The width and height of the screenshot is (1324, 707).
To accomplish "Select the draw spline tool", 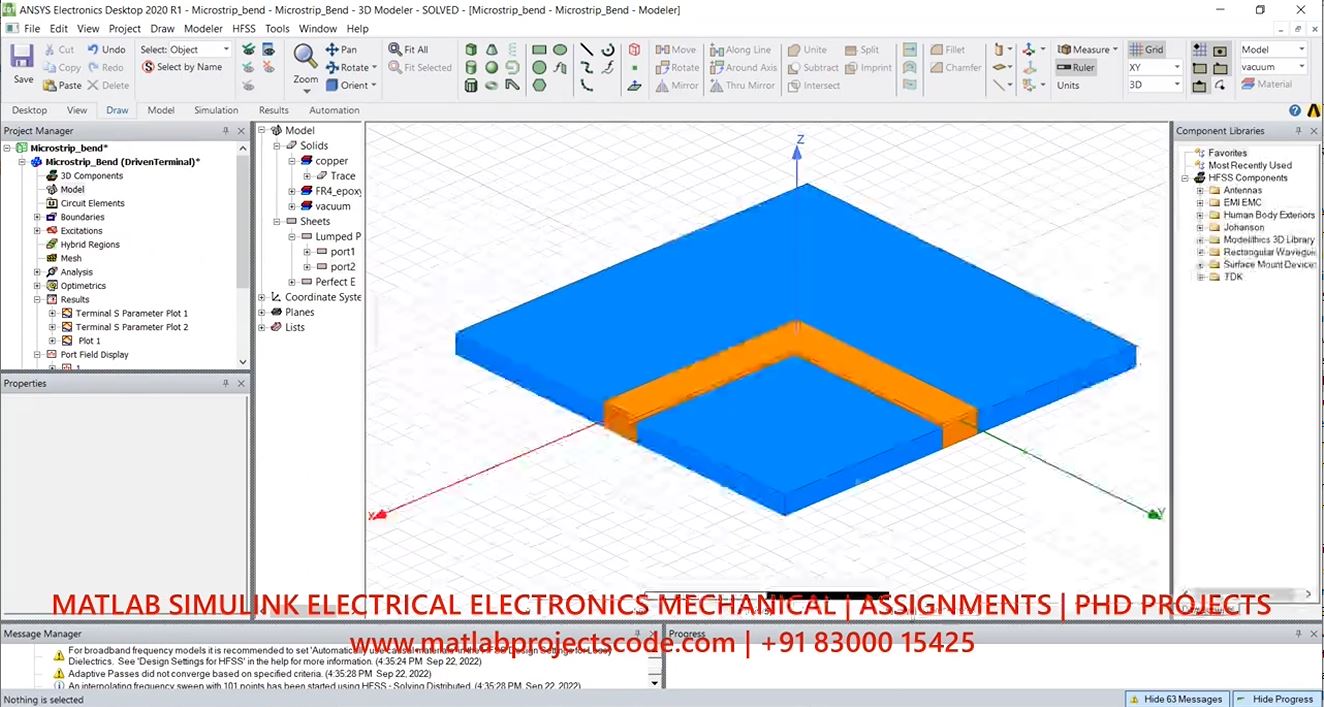I will (x=587, y=67).
